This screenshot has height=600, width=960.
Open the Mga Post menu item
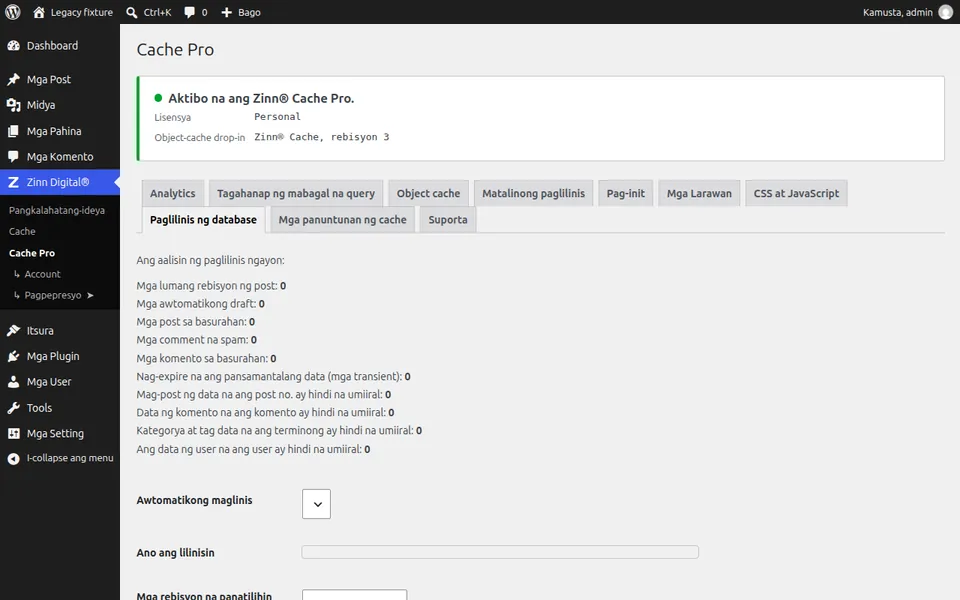click(x=60, y=80)
